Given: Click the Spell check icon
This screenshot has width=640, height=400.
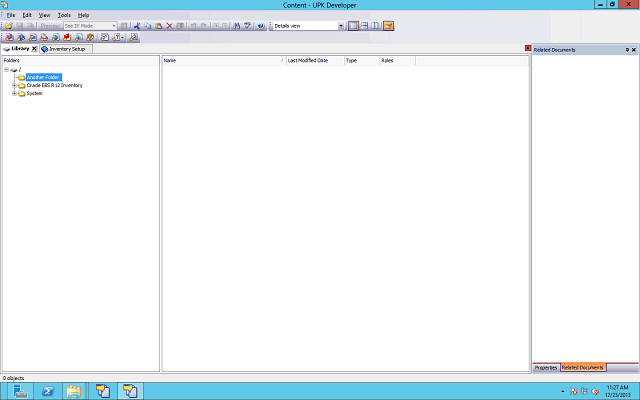Looking at the screenshot, I should pyautogui.click(x=247, y=26).
